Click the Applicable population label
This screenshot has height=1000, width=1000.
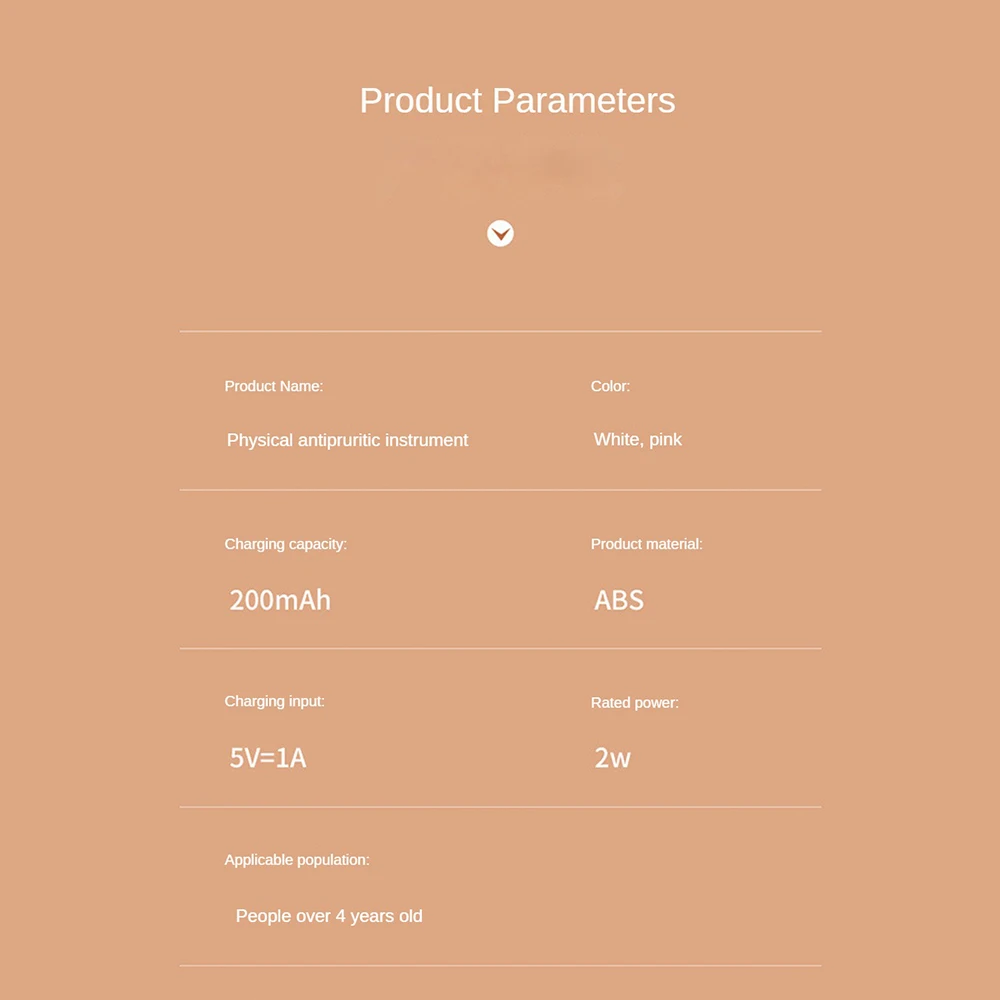pyautogui.click(x=296, y=860)
